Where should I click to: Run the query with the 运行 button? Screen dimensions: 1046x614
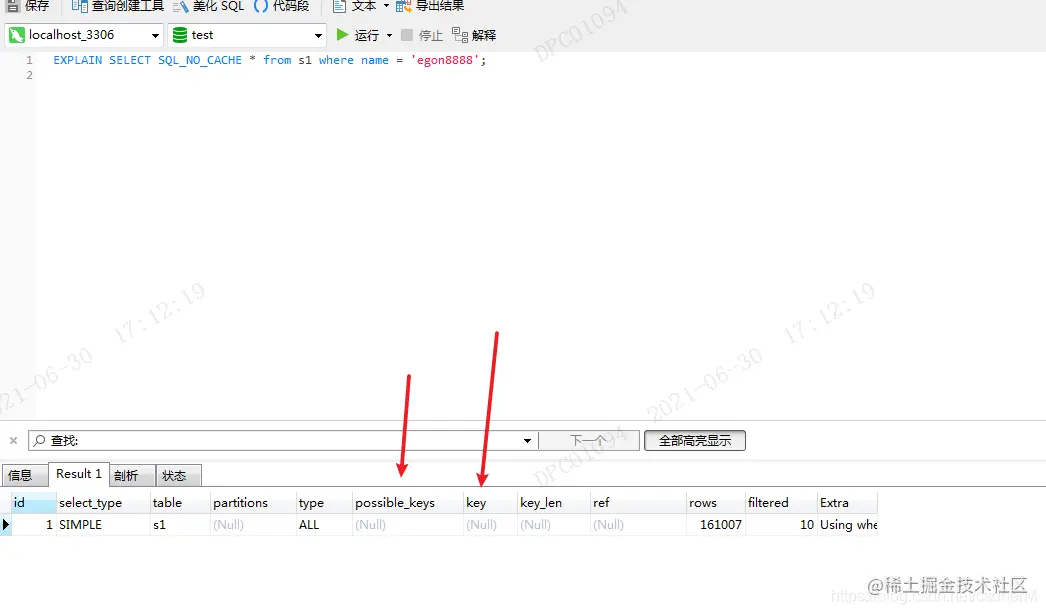pyautogui.click(x=358, y=35)
